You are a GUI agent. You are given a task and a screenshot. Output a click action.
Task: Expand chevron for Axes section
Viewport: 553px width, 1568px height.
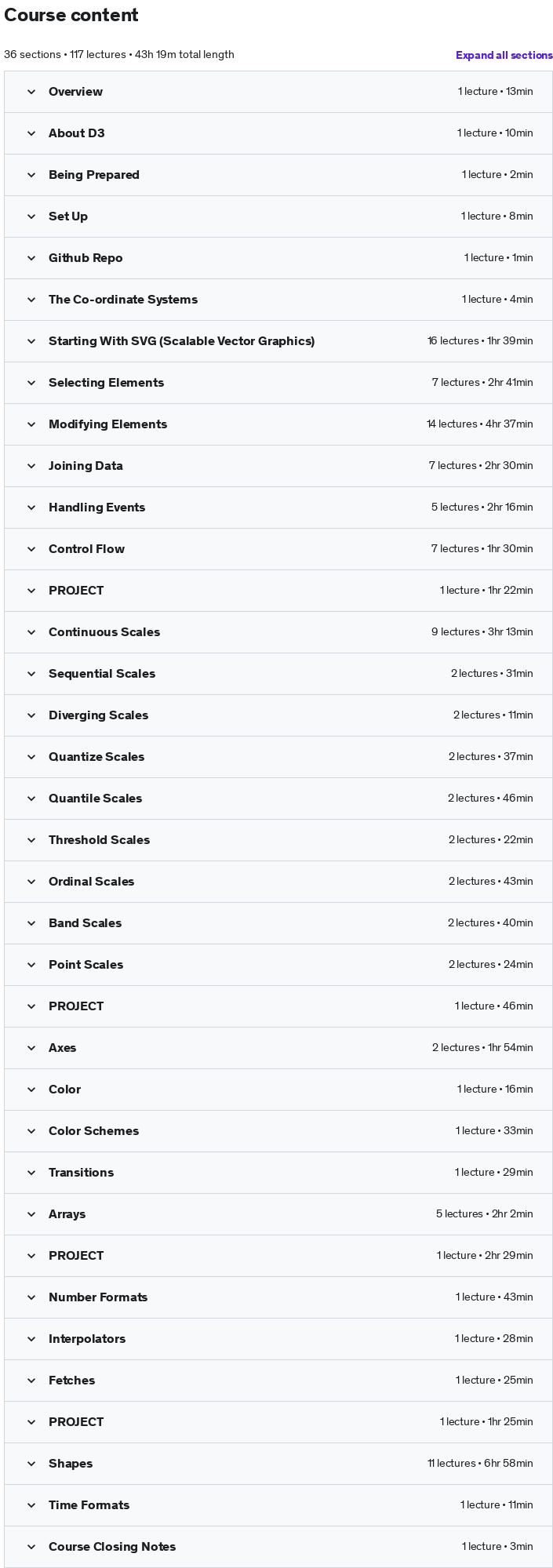[31, 1048]
